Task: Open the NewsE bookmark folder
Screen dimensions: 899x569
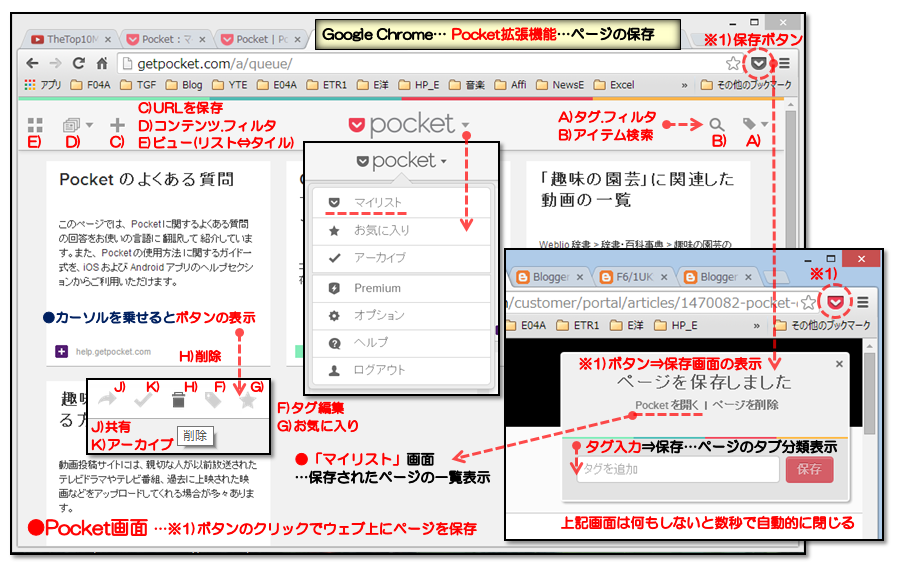Action: 561,85
